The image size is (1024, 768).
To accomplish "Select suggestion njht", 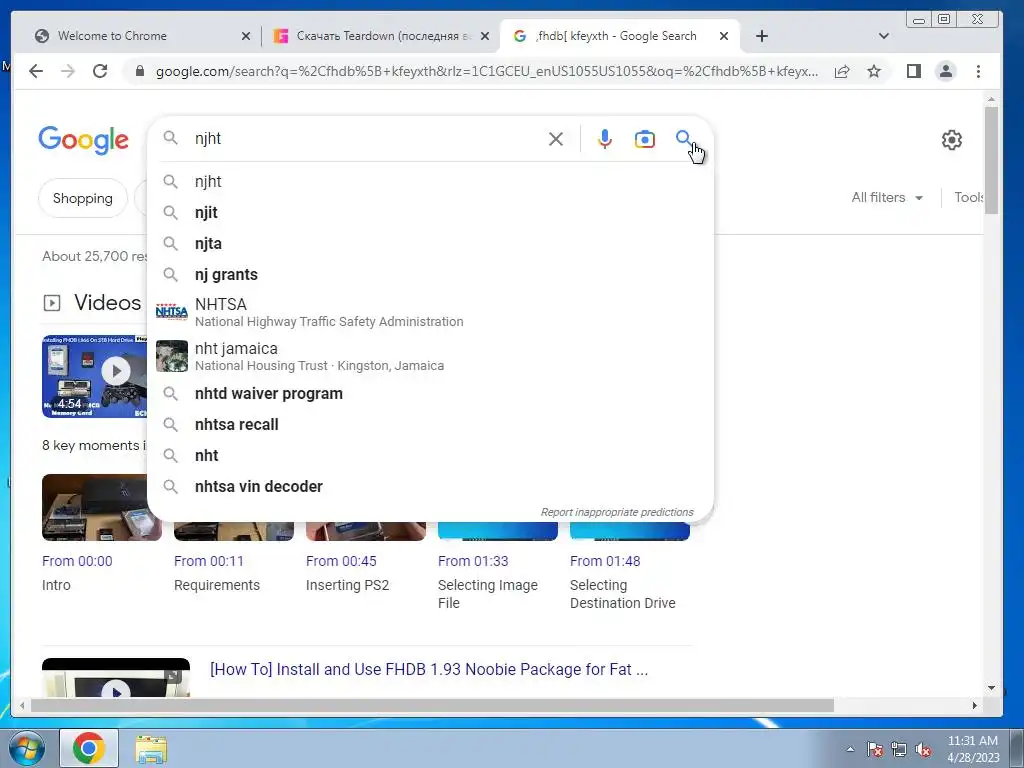I will tap(430, 182).
